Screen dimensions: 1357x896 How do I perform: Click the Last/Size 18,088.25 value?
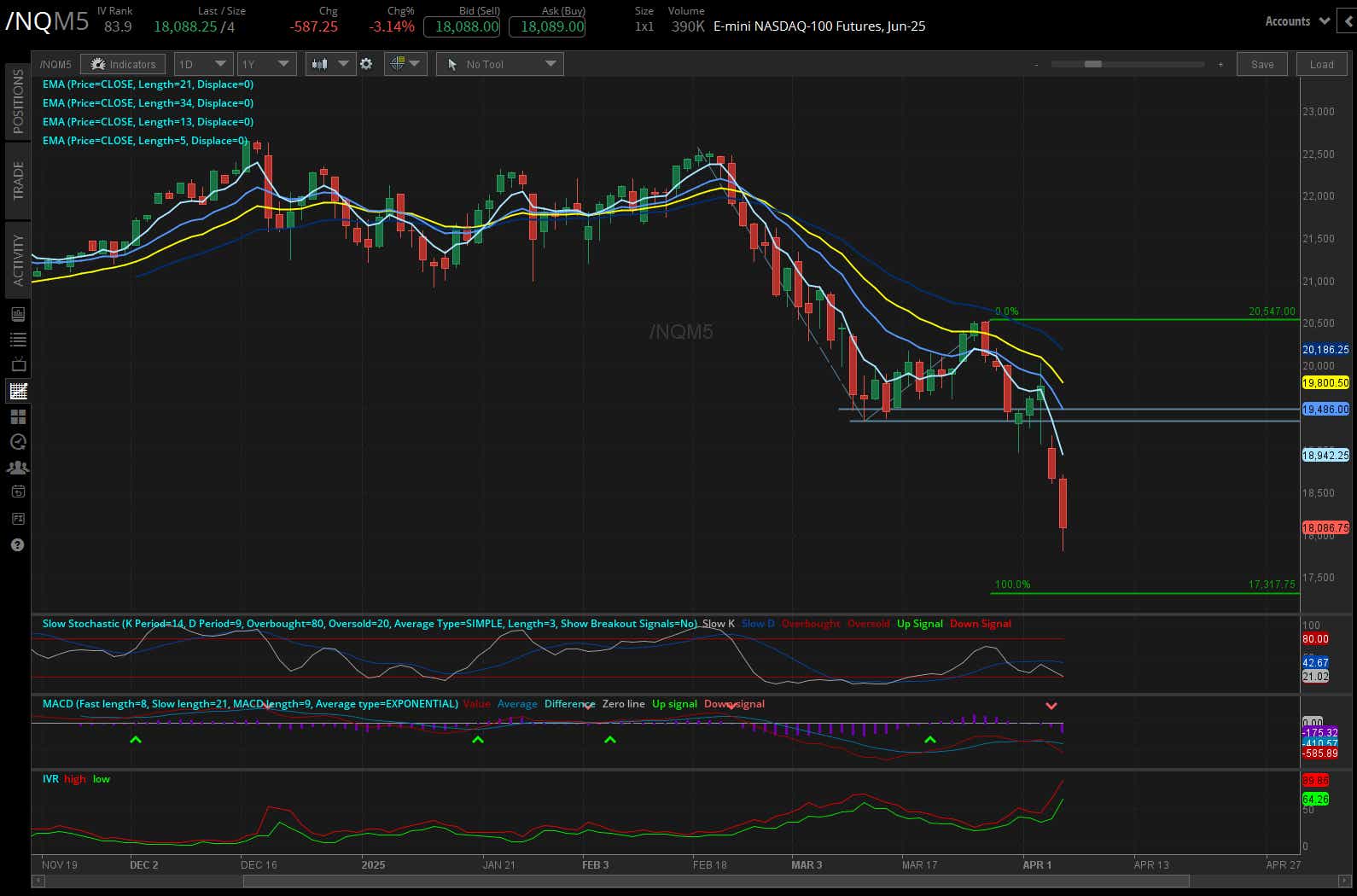coord(185,26)
